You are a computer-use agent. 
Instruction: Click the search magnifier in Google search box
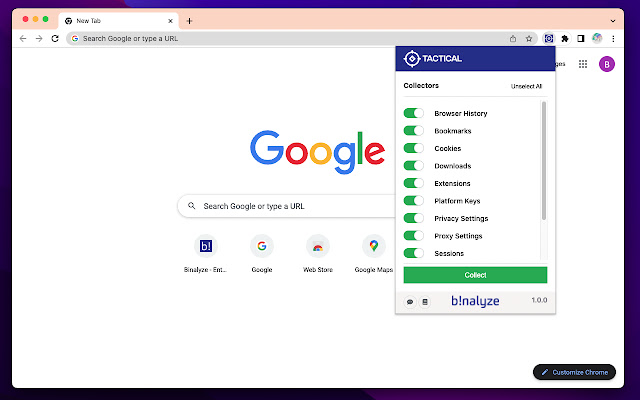point(191,206)
